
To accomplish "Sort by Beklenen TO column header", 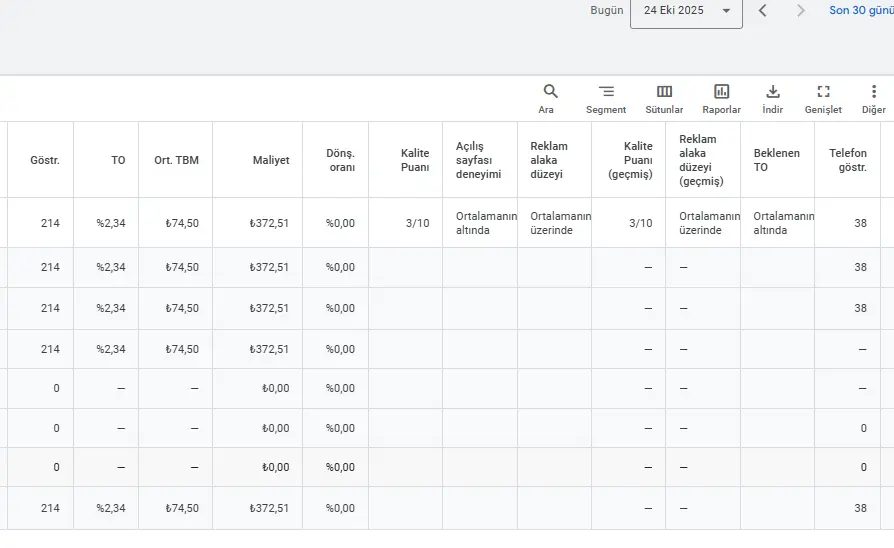I will point(775,160).
